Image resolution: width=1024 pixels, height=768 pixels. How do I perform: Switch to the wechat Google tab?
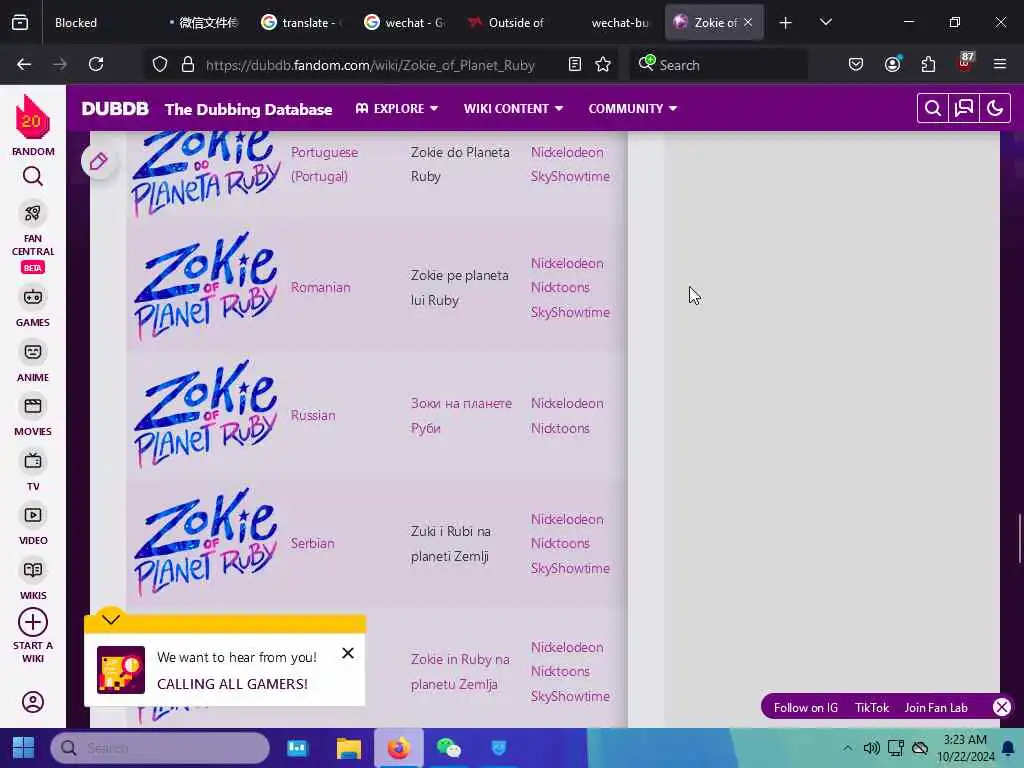click(405, 23)
